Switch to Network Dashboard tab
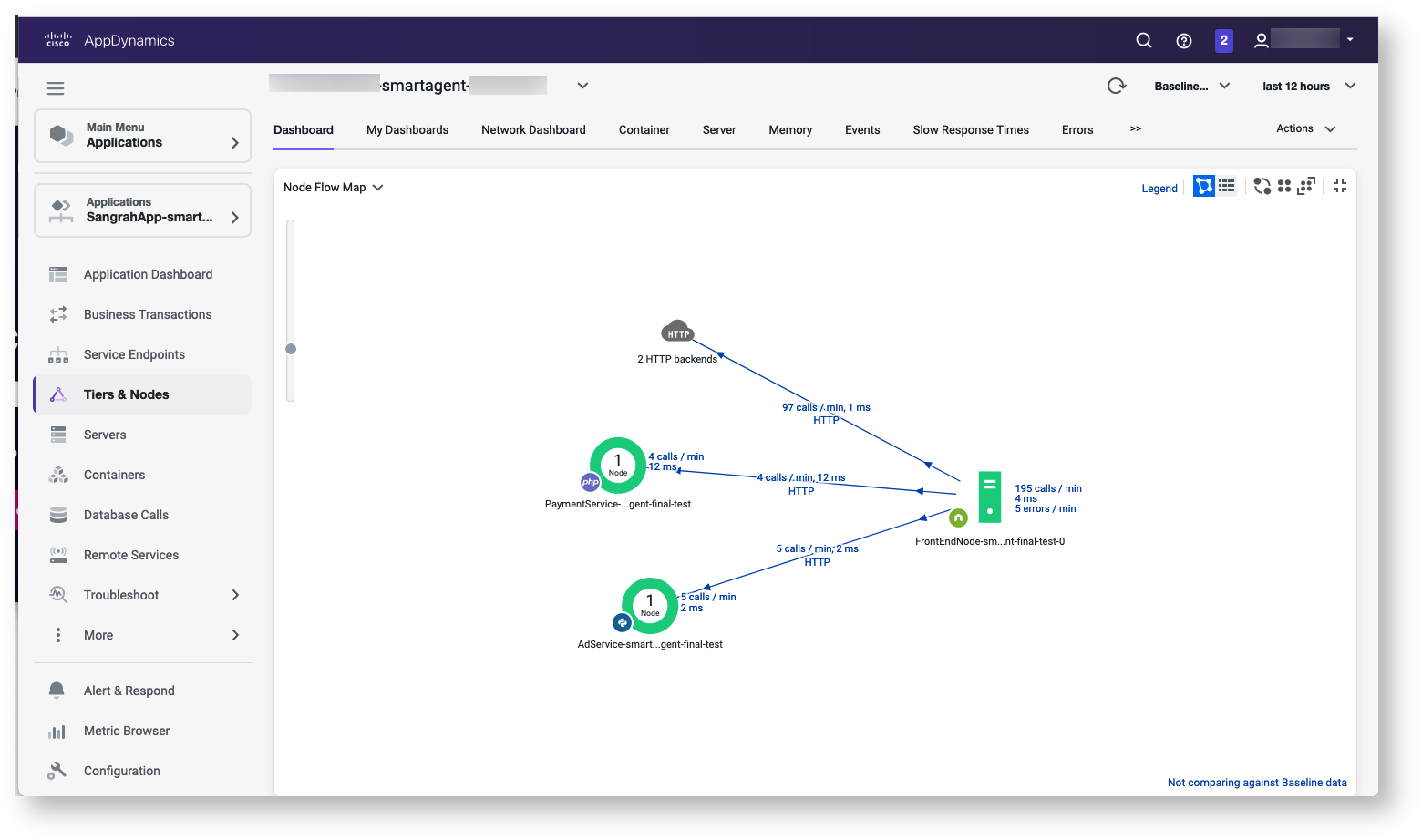 tap(533, 129)
